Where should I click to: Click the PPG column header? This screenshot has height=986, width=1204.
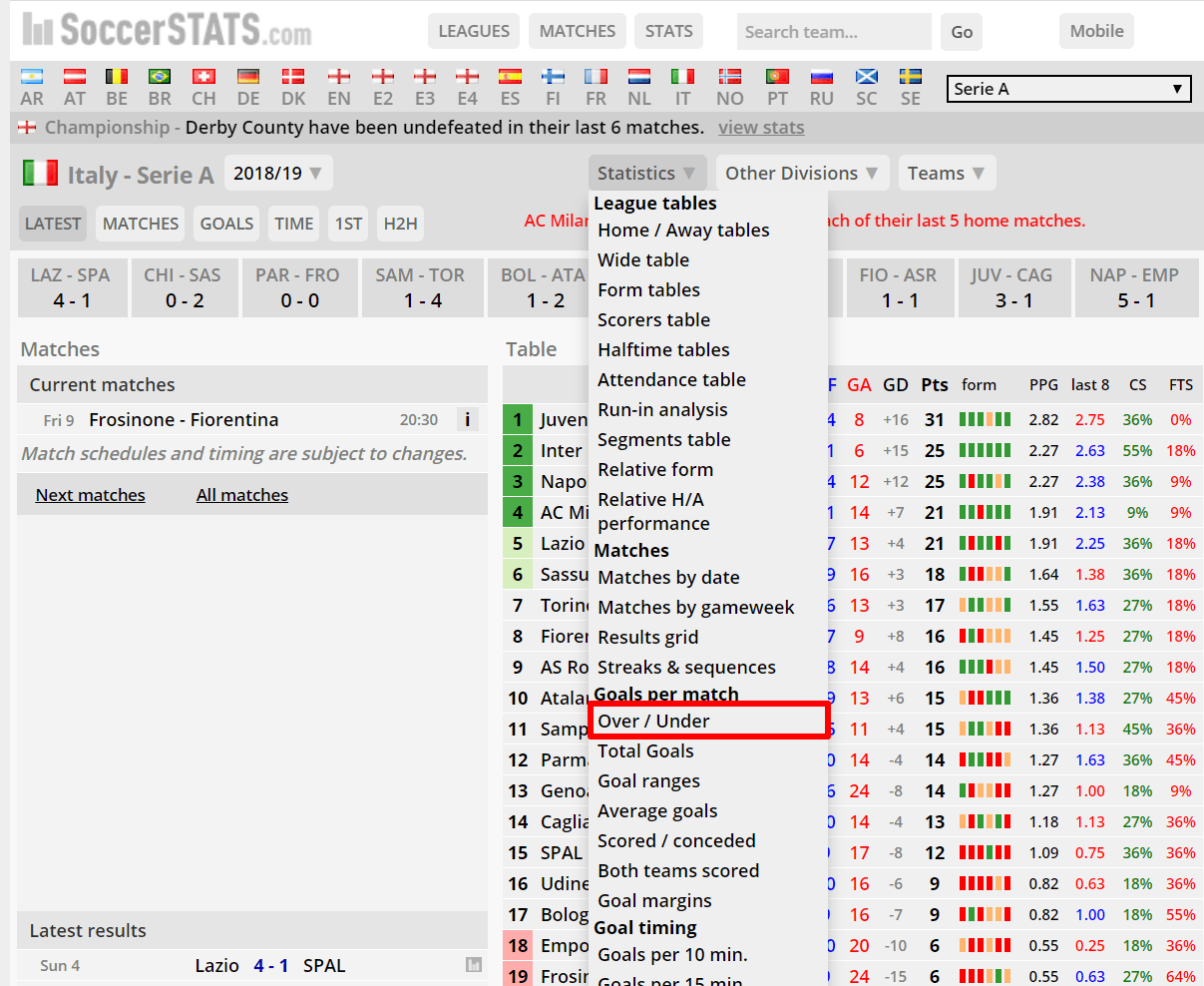coord(1043,385)
